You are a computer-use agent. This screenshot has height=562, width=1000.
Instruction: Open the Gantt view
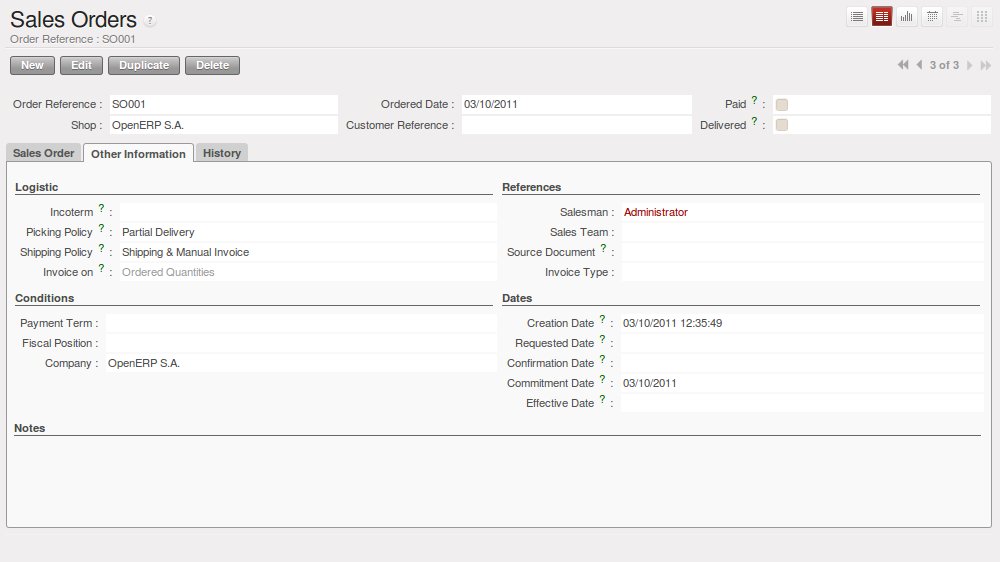coord(957,16)
